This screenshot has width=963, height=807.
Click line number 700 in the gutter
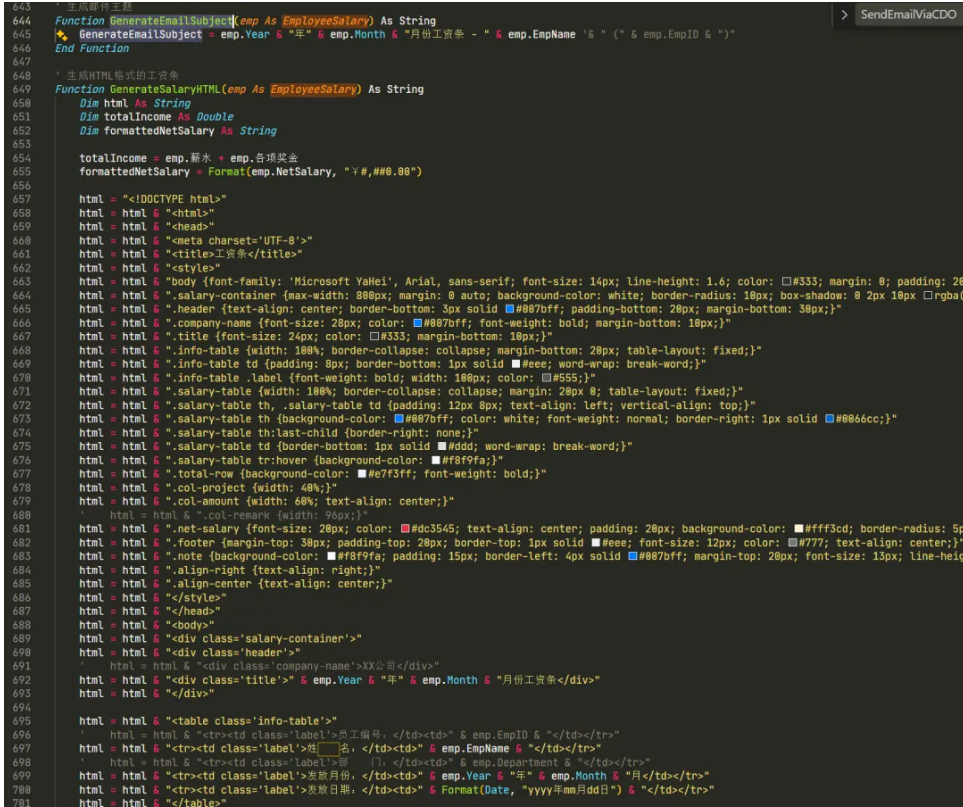point(21,790)
